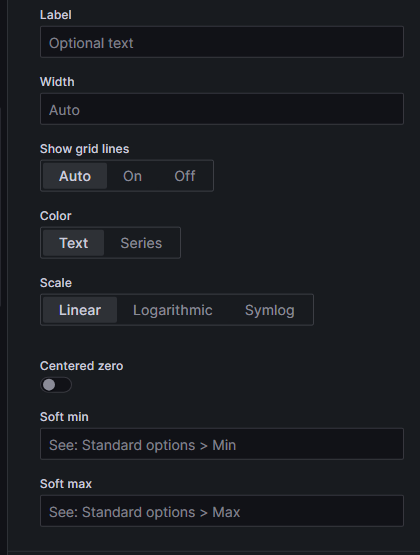
Task: Click the Width field label
Action: [x=57, y=82]
